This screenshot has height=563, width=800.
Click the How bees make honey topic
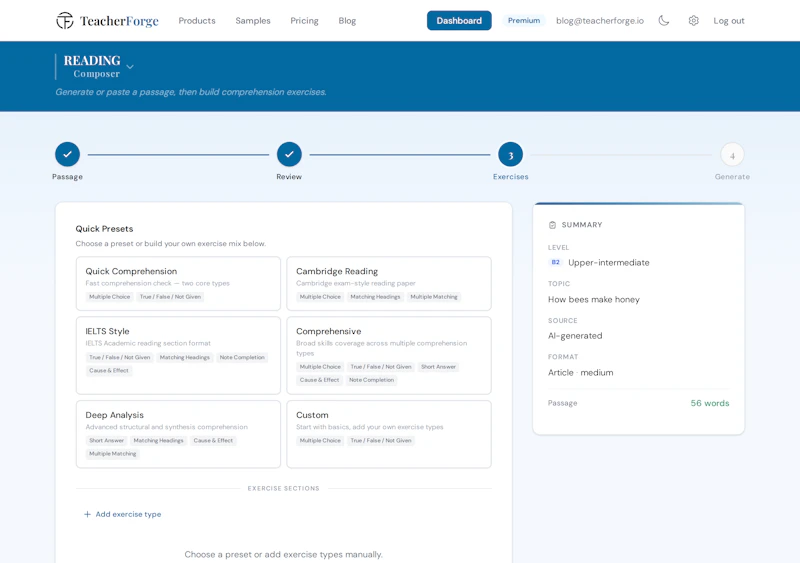(x=593, y=299)
